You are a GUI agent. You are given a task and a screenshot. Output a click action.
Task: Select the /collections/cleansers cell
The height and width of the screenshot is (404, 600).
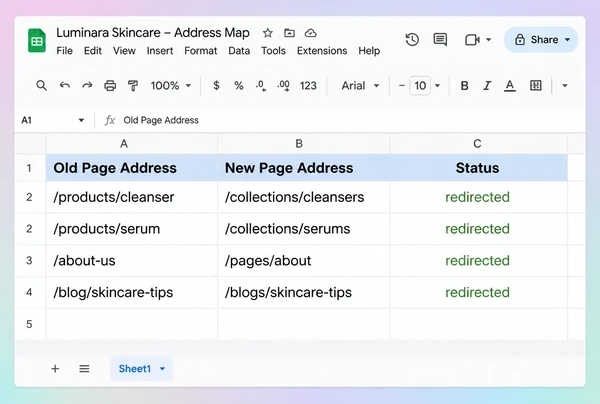tap(304, 197)
